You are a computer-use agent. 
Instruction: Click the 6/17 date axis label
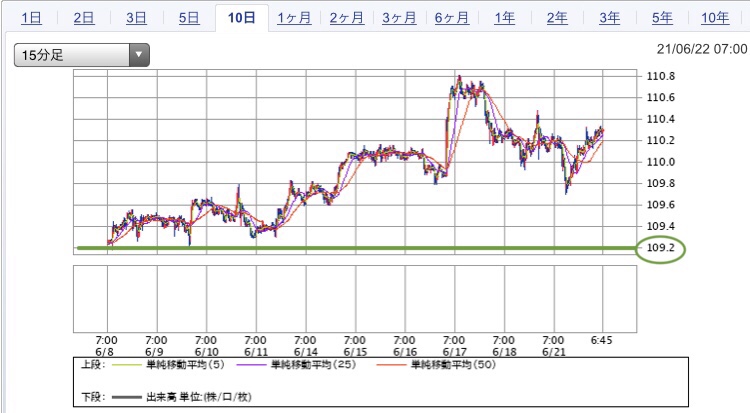click(x=454, y=352)
